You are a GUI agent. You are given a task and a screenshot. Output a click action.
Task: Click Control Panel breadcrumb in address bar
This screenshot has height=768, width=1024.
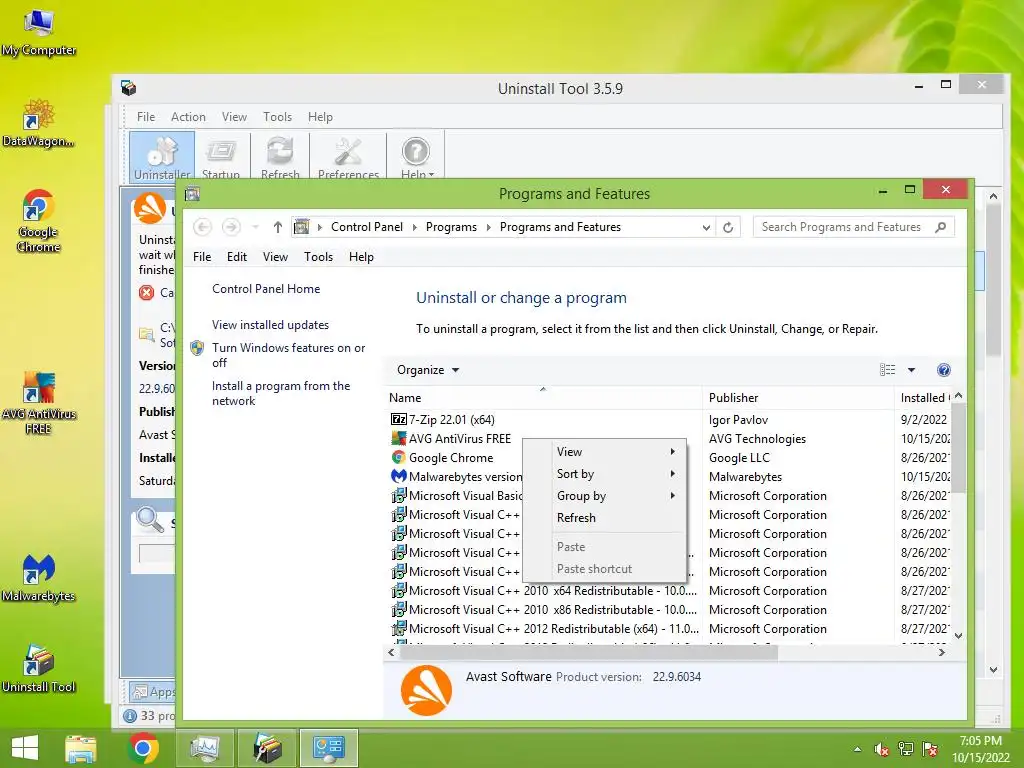point(366,227)
